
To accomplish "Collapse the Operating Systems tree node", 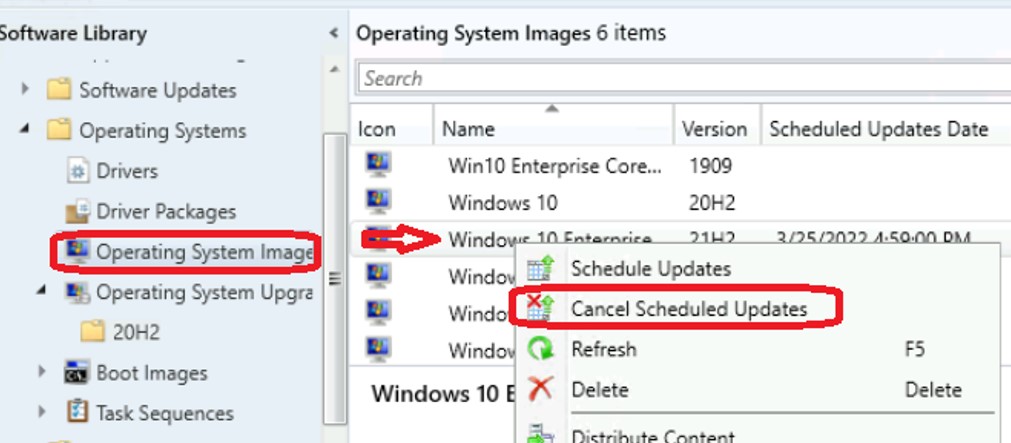I will [25, 129].
